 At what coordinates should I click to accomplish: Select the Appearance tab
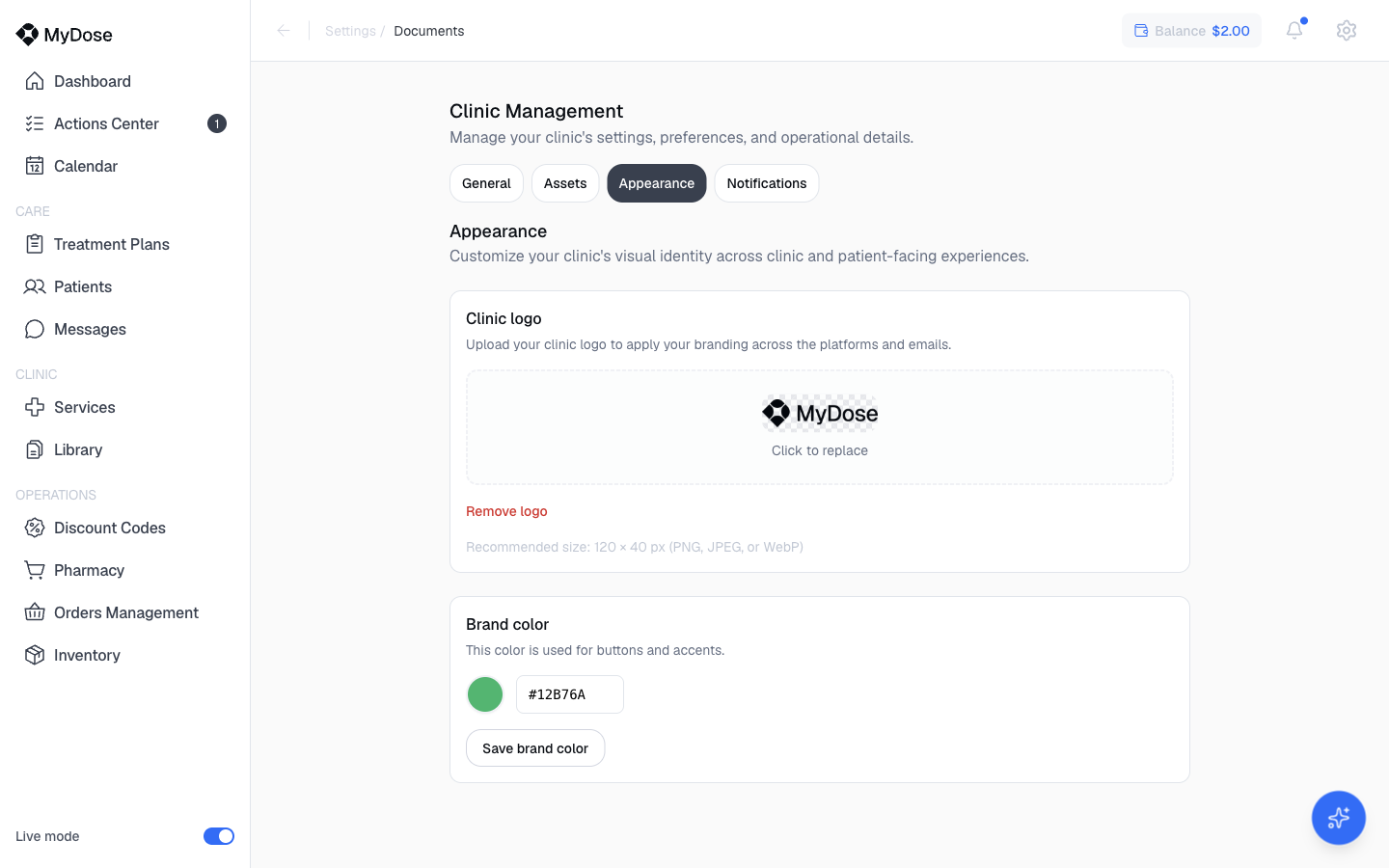657,183
